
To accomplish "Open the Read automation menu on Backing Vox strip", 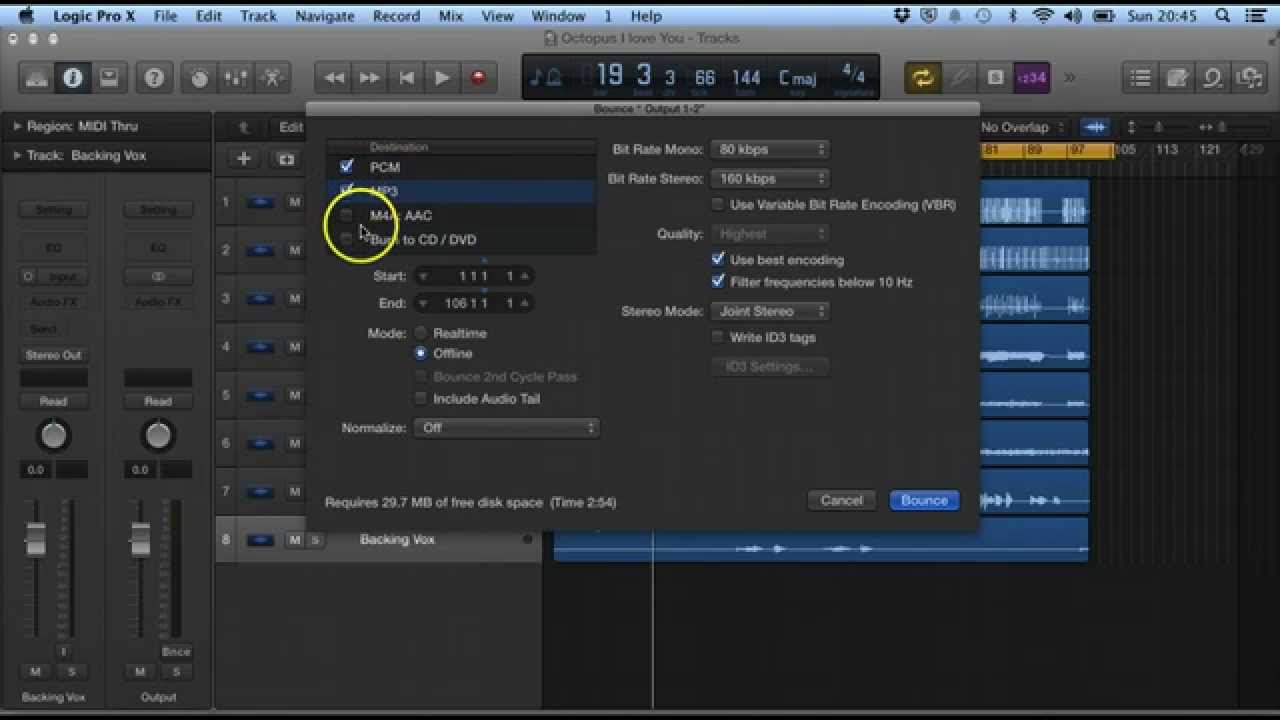I will [x=54, y=401].
